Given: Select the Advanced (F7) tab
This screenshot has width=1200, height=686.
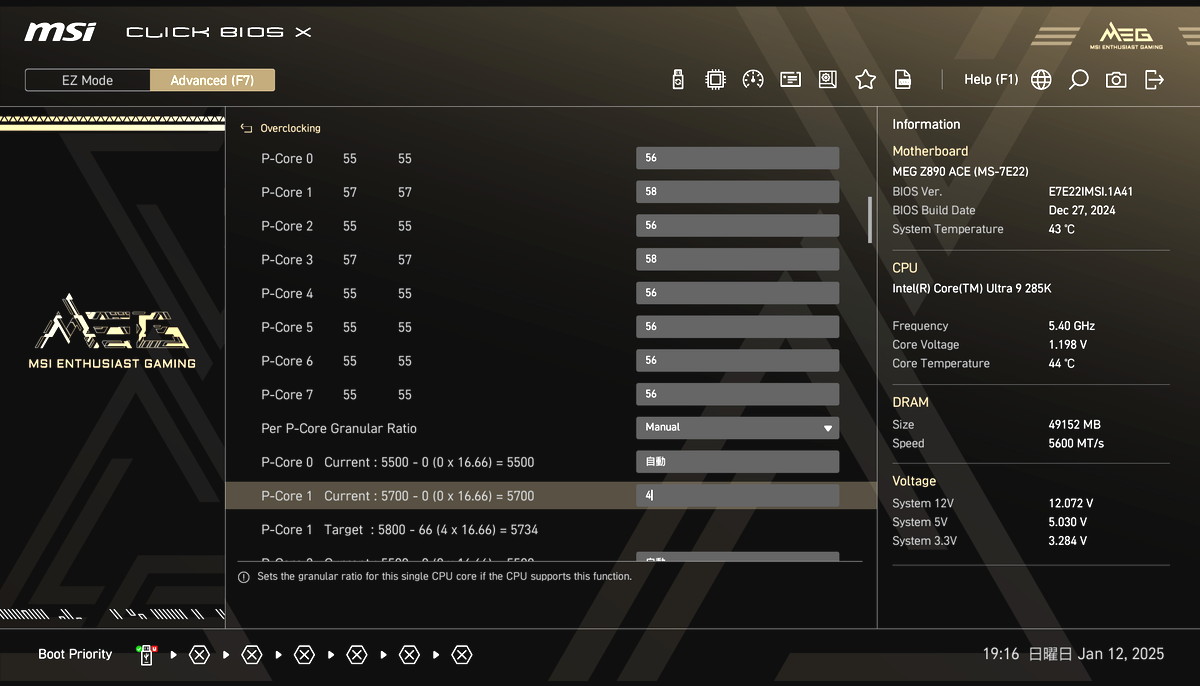Looking at the screenshot, I should point(212,80).
